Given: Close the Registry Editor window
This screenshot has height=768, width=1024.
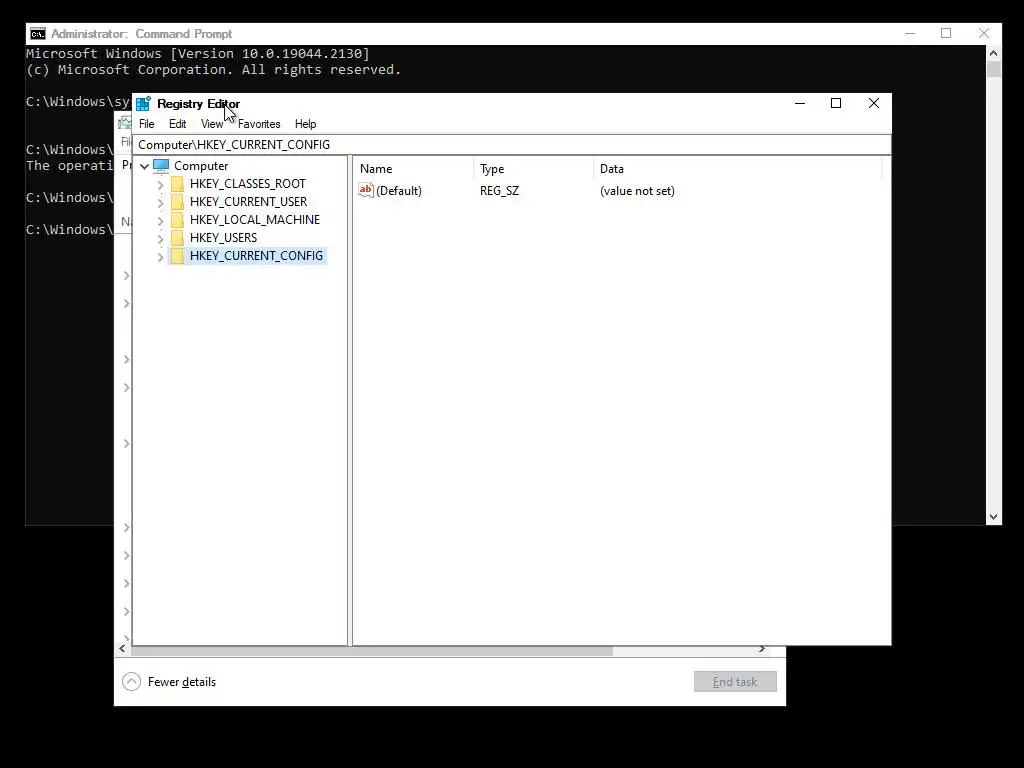Looking at the screenshot, I should pyautogui.click(x=873, y=103).
